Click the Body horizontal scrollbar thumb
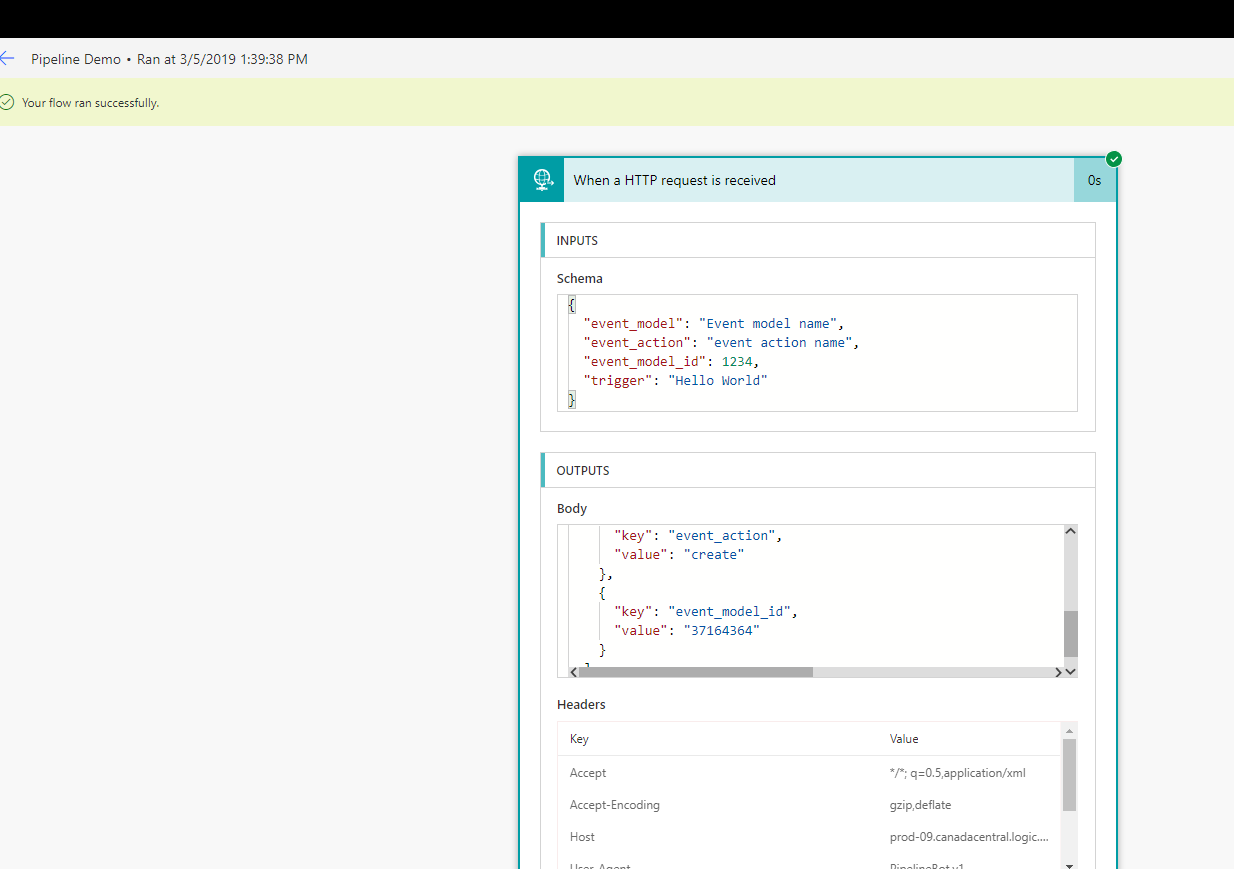The image size is (1234, 869). pyautogui.click(x=695, y=672)
